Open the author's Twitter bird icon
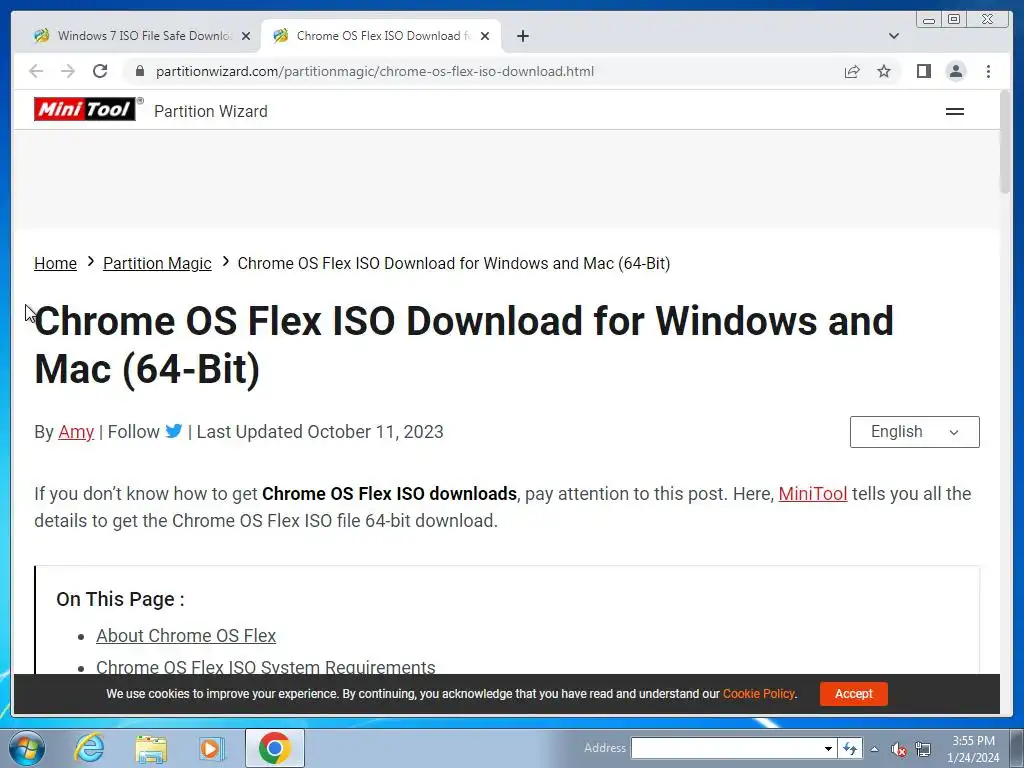Image resolution: width=1024 pixels, height=768 pixels. pos(174,431)
